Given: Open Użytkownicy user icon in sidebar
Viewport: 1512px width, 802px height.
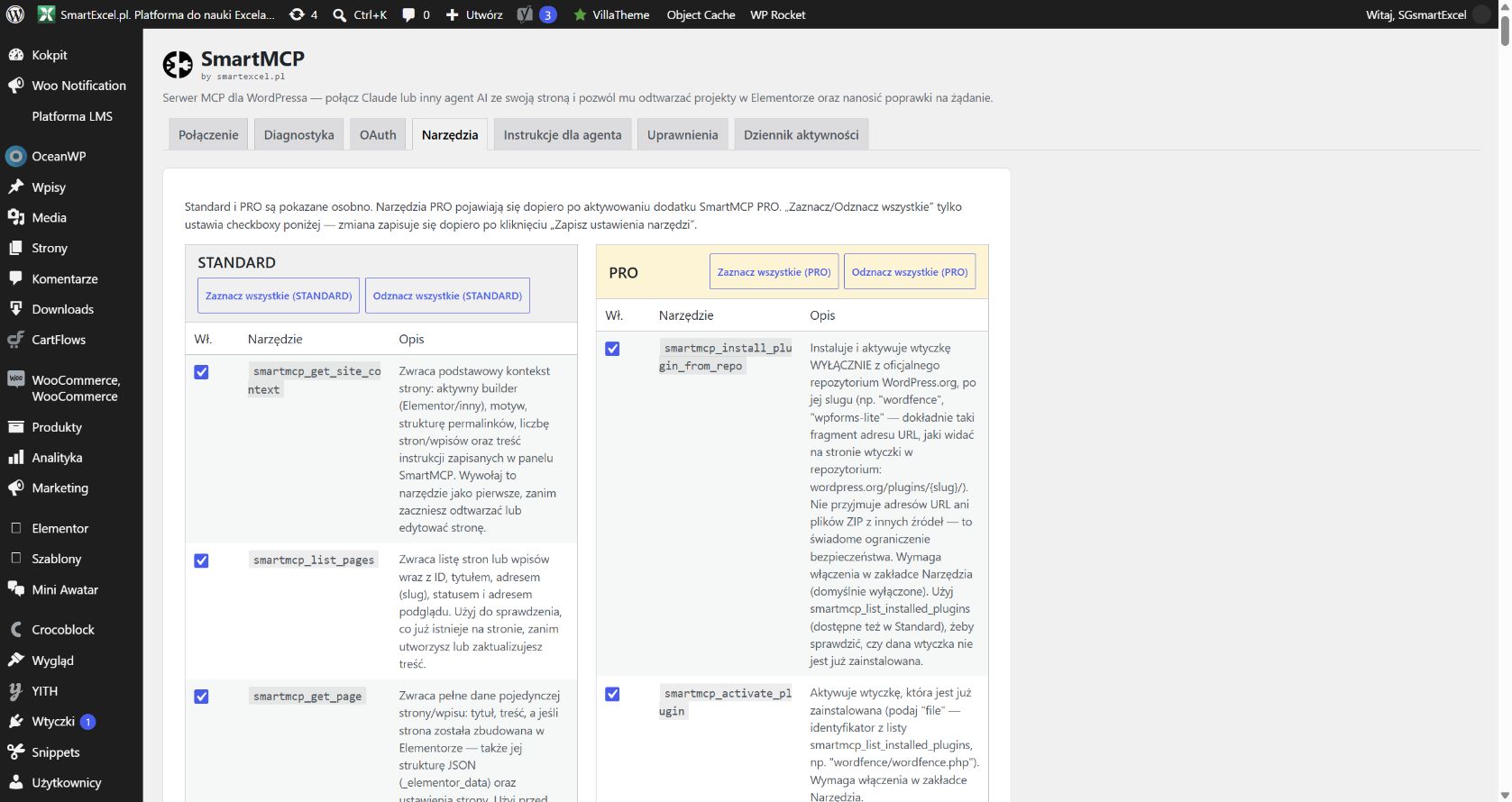Looking at the screenshot, I should (15, 783).
